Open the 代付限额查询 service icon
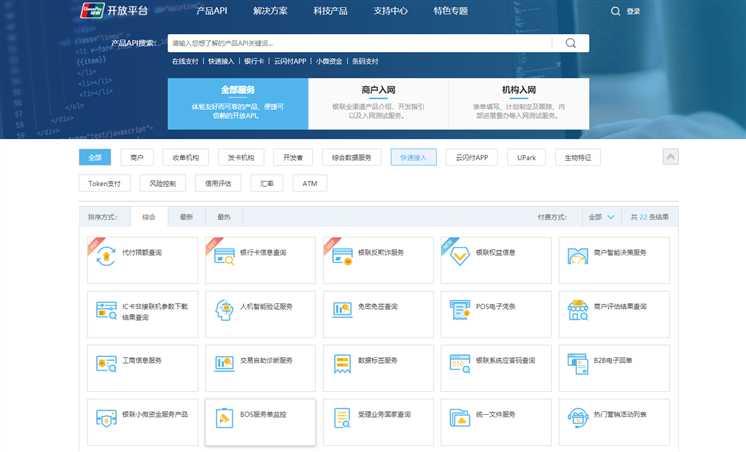Viewport: 746px width, 452px height. pos(106,256)
